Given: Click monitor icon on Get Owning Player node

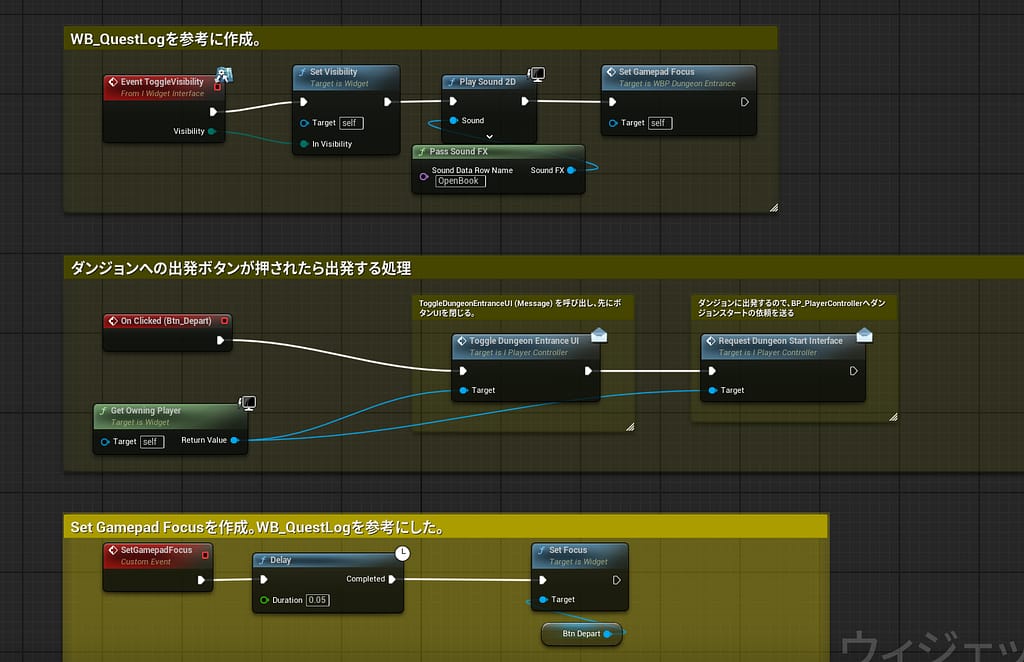Looking at the screenshot, I should click(x=247, y=403).
